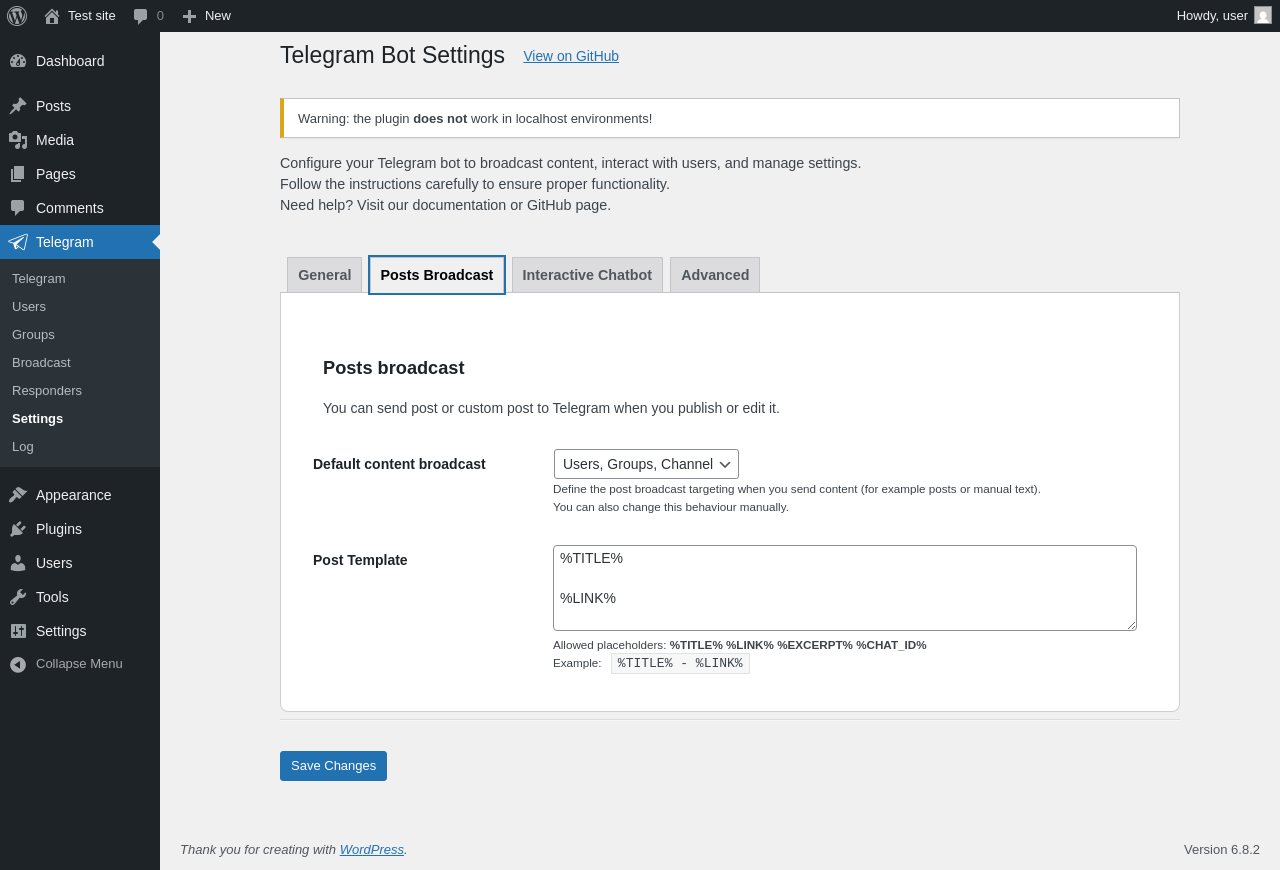Click the Users person icon
This screenshot has width=1280, height=870.
tap(18, 563)
